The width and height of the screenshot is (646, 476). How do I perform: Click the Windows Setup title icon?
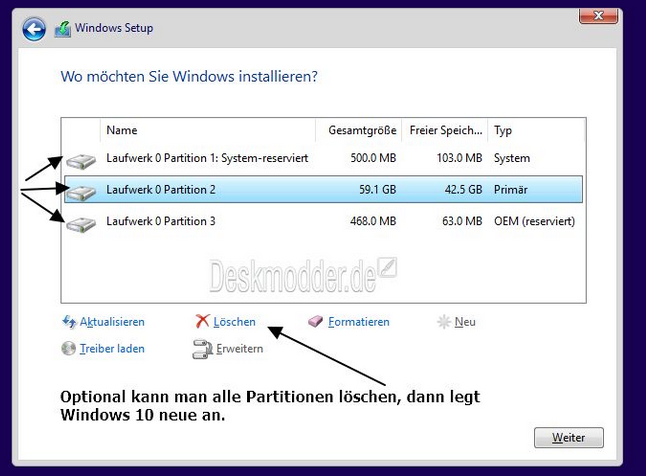[x=63, y=29]
